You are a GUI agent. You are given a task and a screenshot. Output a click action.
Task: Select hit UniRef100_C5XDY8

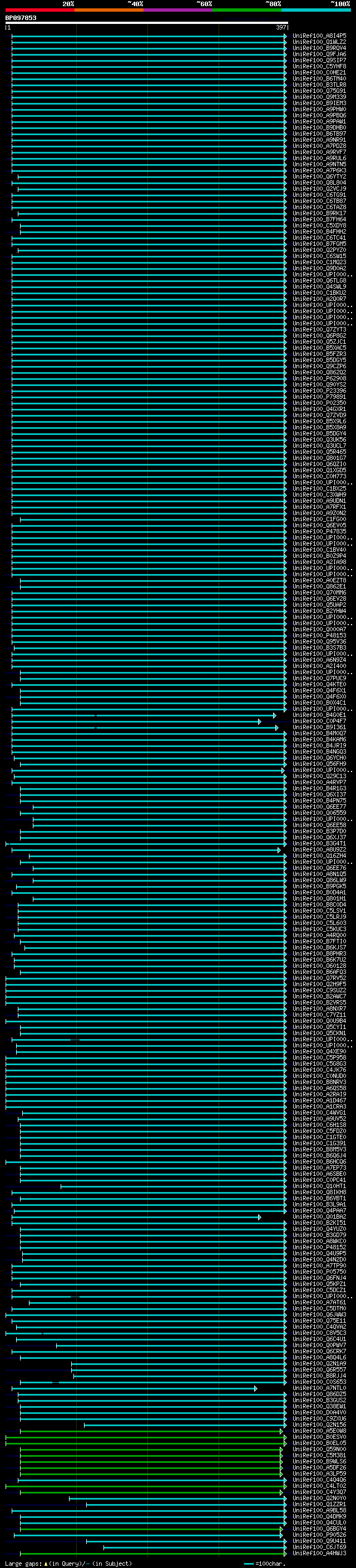pos(319,225)
